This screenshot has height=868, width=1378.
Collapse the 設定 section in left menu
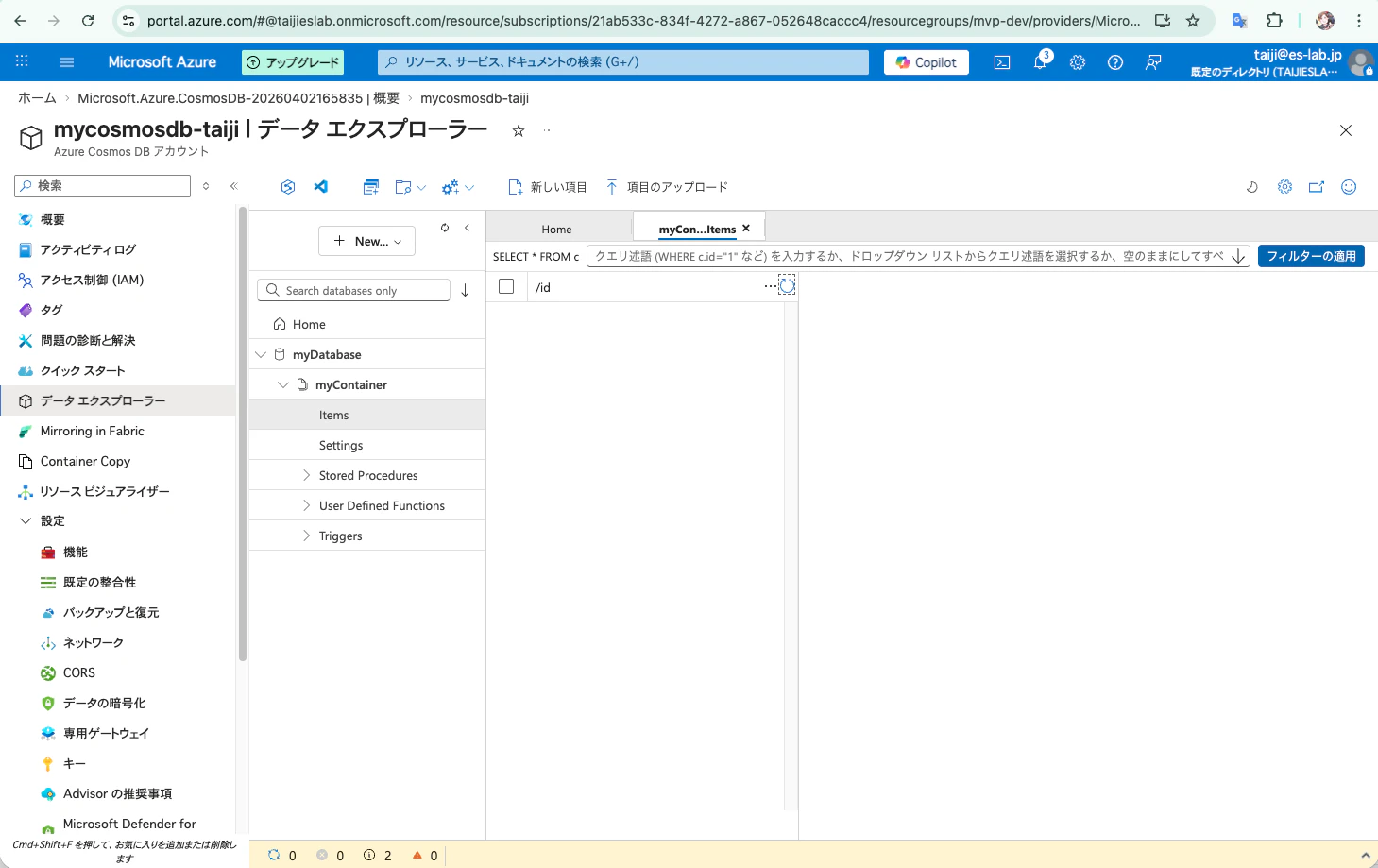pyautogui.click(x=26, y=521)
